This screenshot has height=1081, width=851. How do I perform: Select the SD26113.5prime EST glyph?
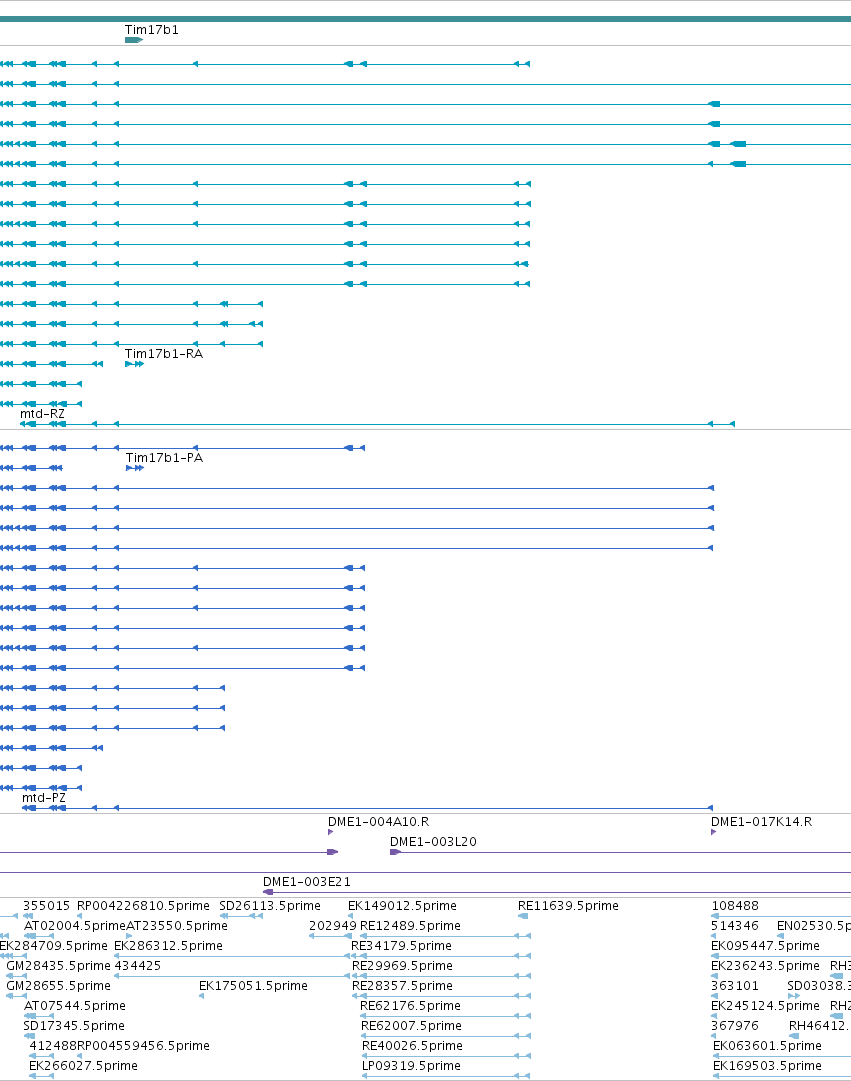click(x=241, y=916)
